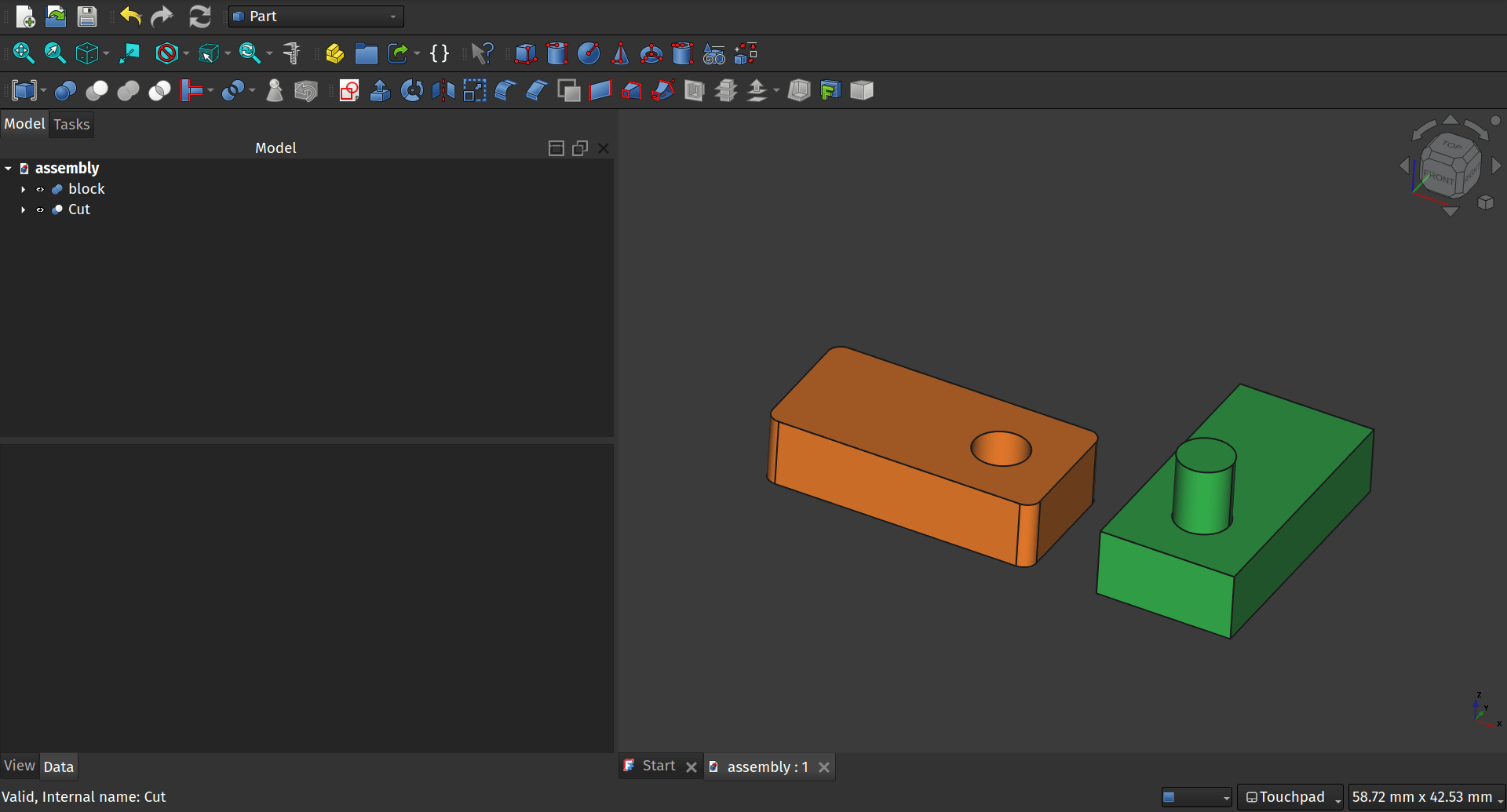Click the Undo arrow
This screenshot has height=812, width=1507.
tap(130, 16)
